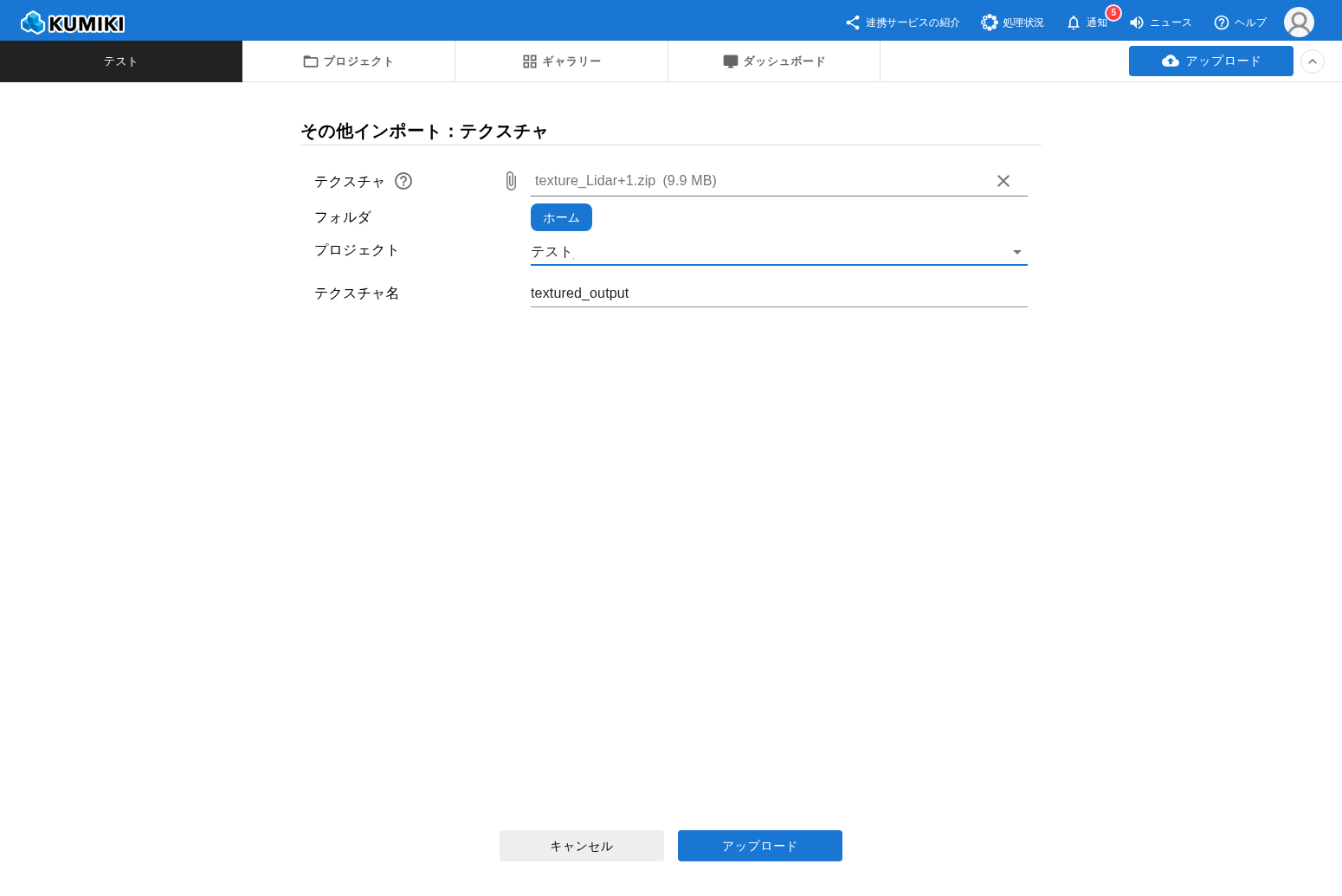Viewport: 1342px width, 896px height.
Task: Open the user account avatar
Action: pyautogui.click(x=1299, y=23)
